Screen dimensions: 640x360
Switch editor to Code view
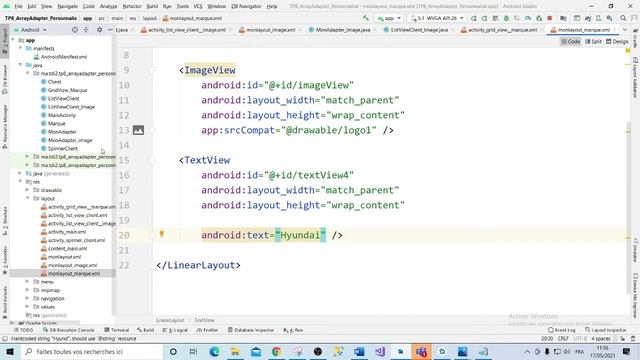[x=571, y=42]
